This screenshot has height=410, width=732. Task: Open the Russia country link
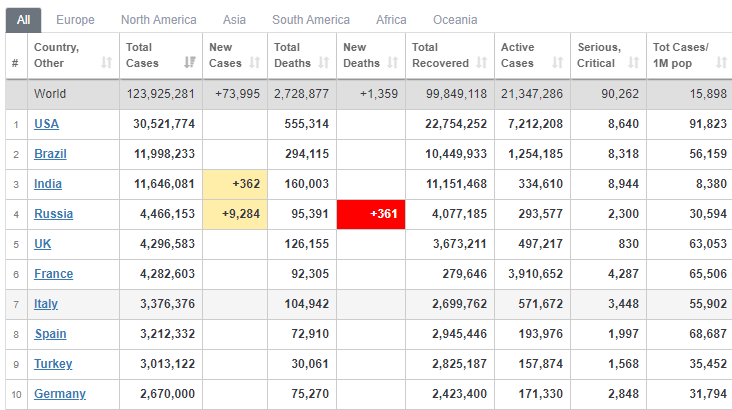pyautogui.click(x=53, y=214)
